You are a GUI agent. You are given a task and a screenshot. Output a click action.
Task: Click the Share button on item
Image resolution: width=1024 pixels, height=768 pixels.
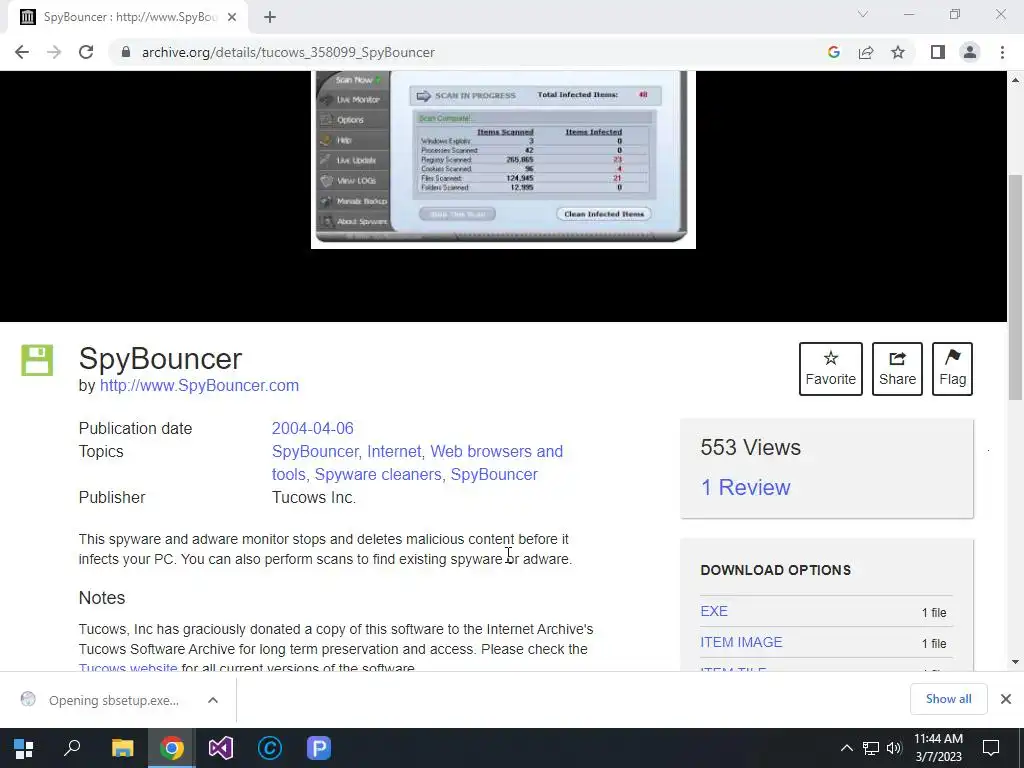pos(897,369)
